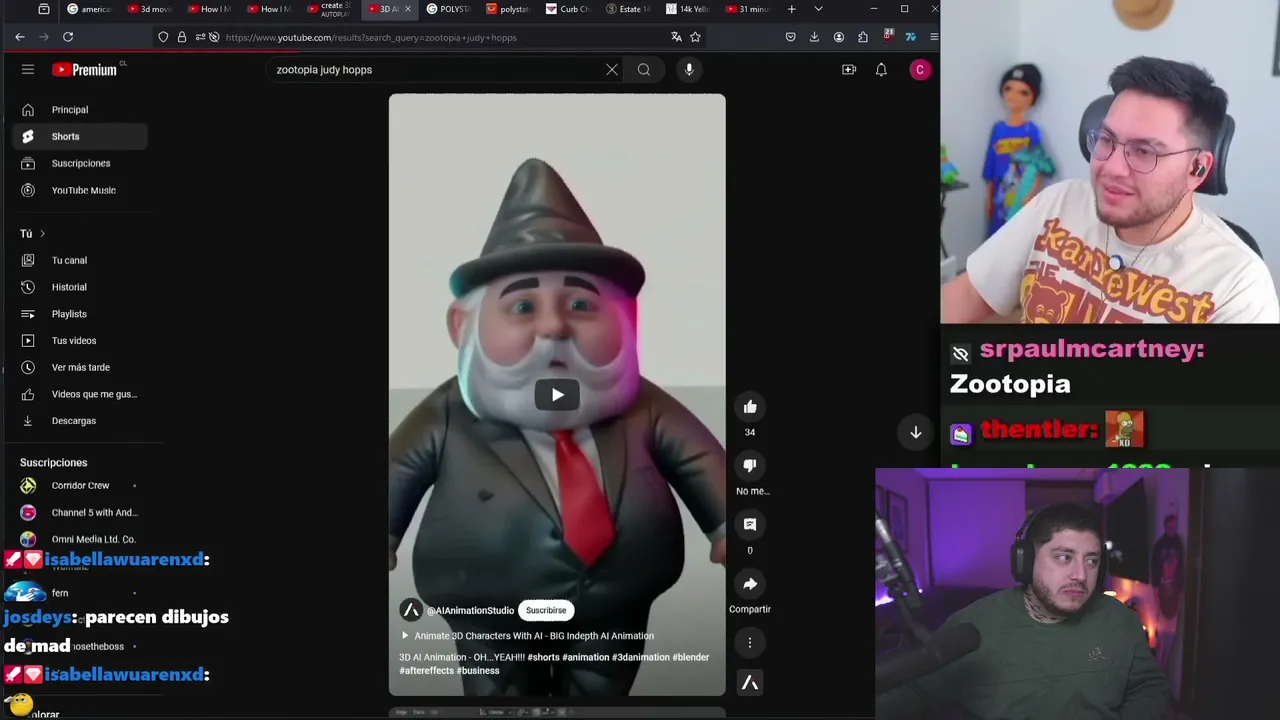Switch to the Curb Ch browser tab
The width and height of the screenshot is (1280, 720).
(568, 9)
